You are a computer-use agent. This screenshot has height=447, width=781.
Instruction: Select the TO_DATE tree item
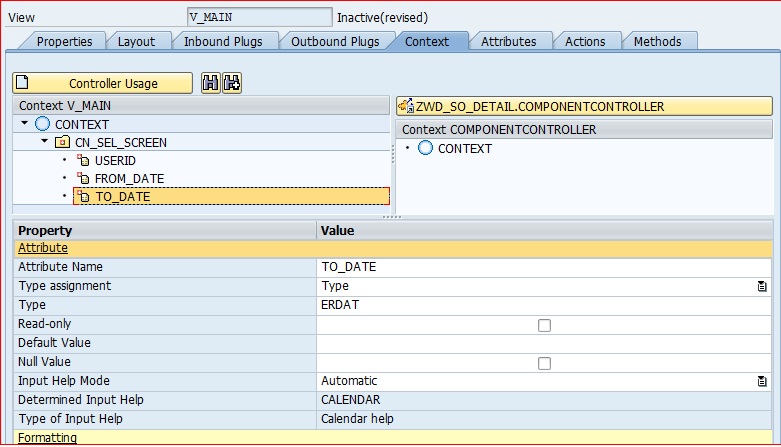click(x=232, y=196)
